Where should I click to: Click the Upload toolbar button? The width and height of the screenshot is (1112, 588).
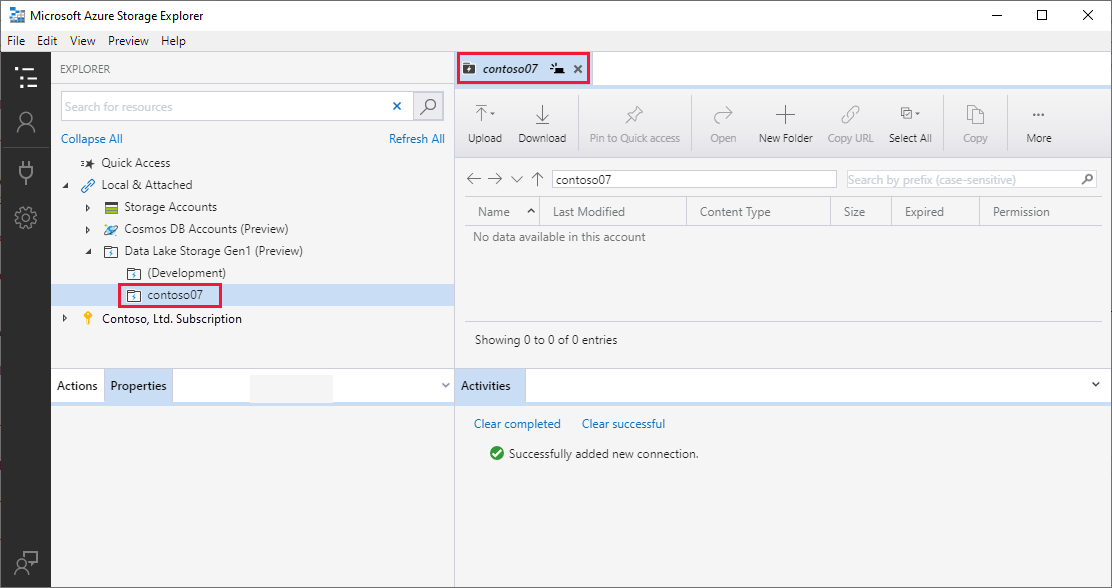pyautogui.click(x=485, y=123)
